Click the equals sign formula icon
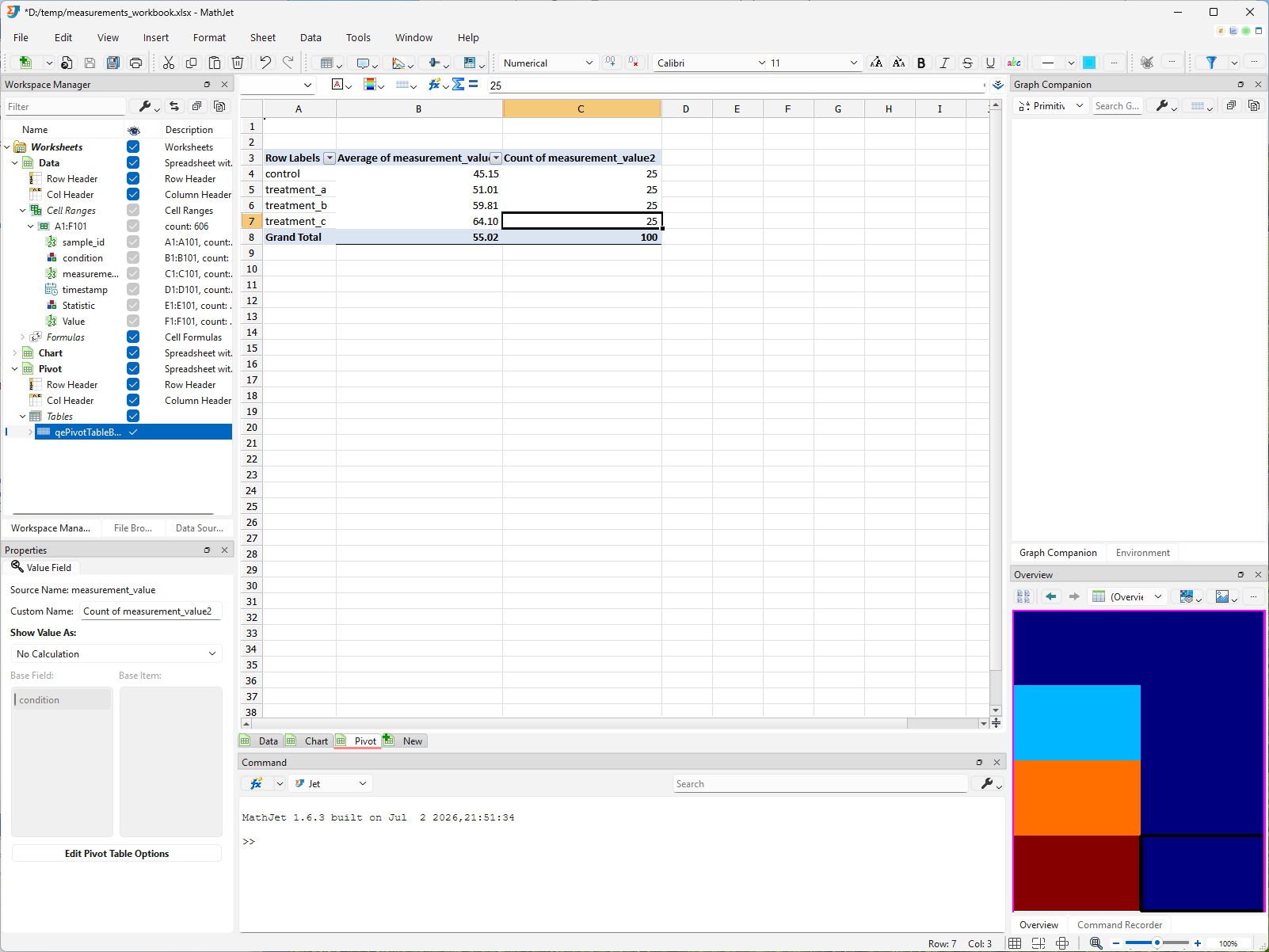 [473, 84]
